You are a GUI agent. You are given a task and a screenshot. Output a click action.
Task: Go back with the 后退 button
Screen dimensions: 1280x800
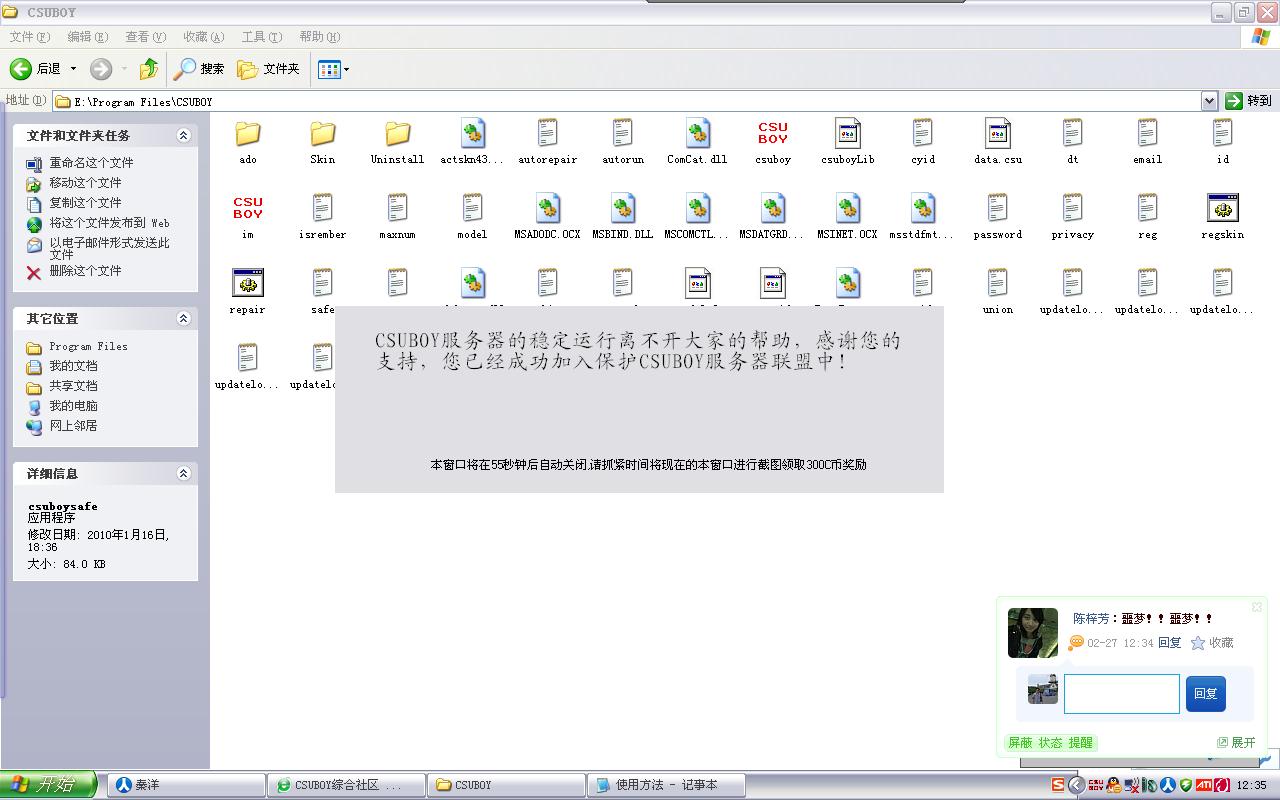click(x=36, y=69)
